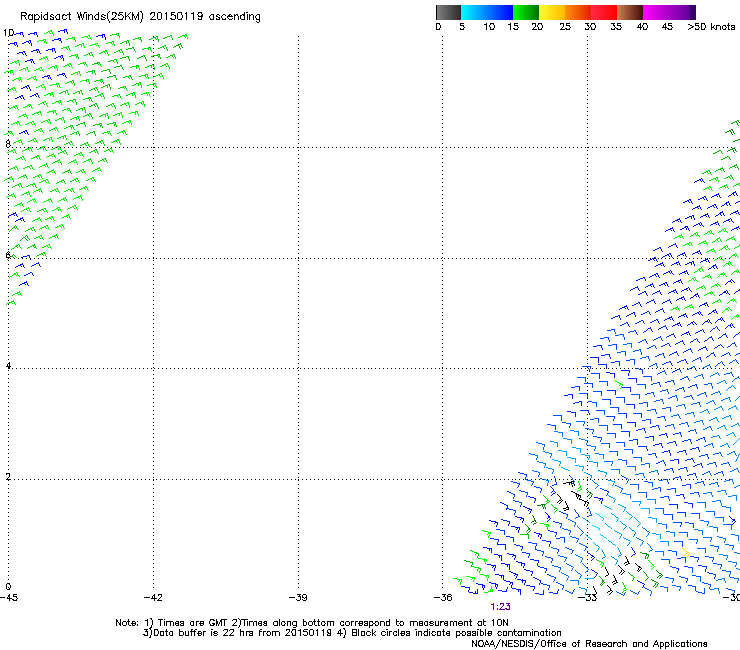Viewport: 740px width, 650px height.
Task: Click latitude axis label '10'
Action: [8, 33]
